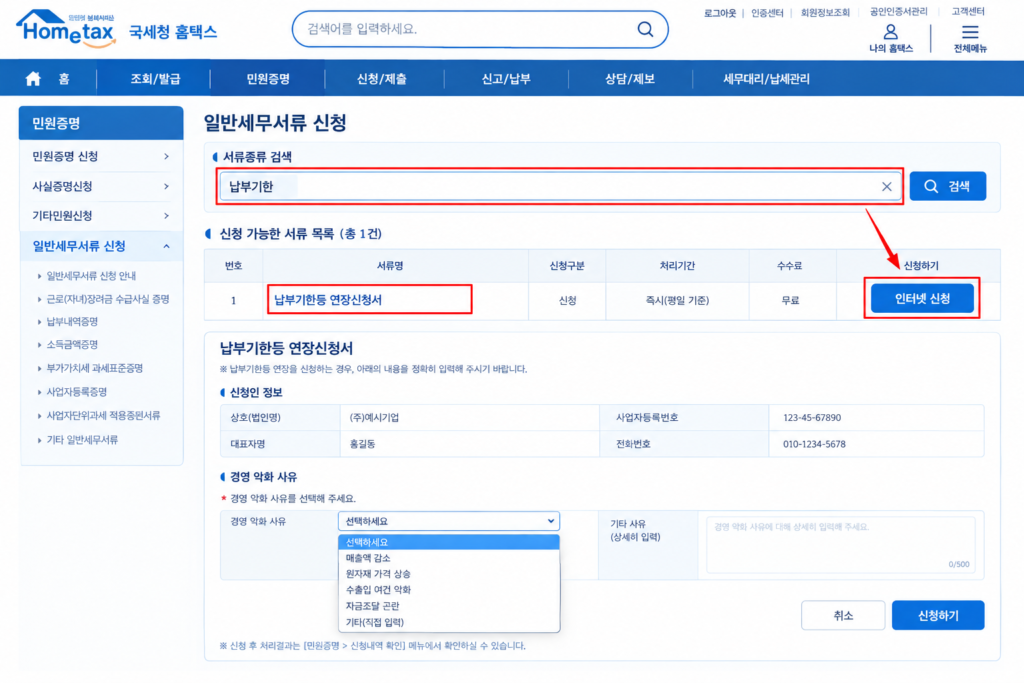Click the home icon in navigation bar
1024x683 pixels.
[x=33, y=79]
